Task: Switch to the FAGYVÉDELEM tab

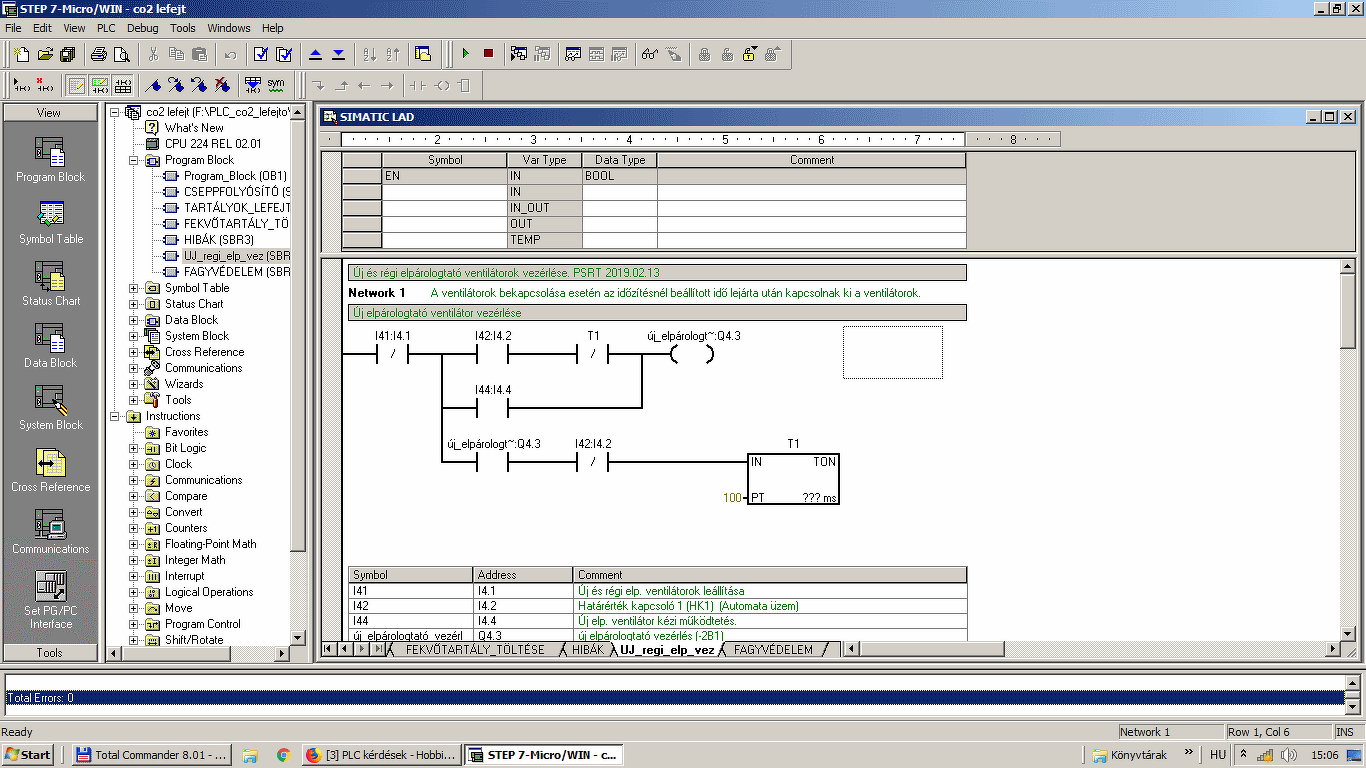Action: pos(773,649)
